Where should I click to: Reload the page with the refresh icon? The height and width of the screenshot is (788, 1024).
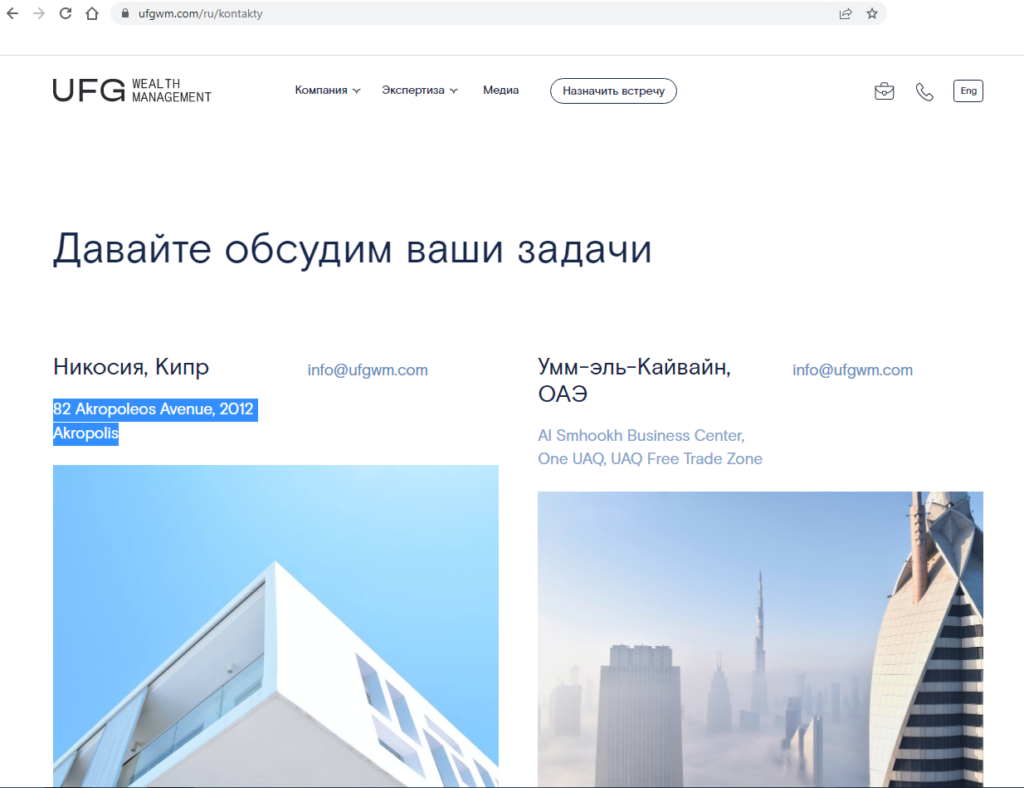[x=65, y=13]
